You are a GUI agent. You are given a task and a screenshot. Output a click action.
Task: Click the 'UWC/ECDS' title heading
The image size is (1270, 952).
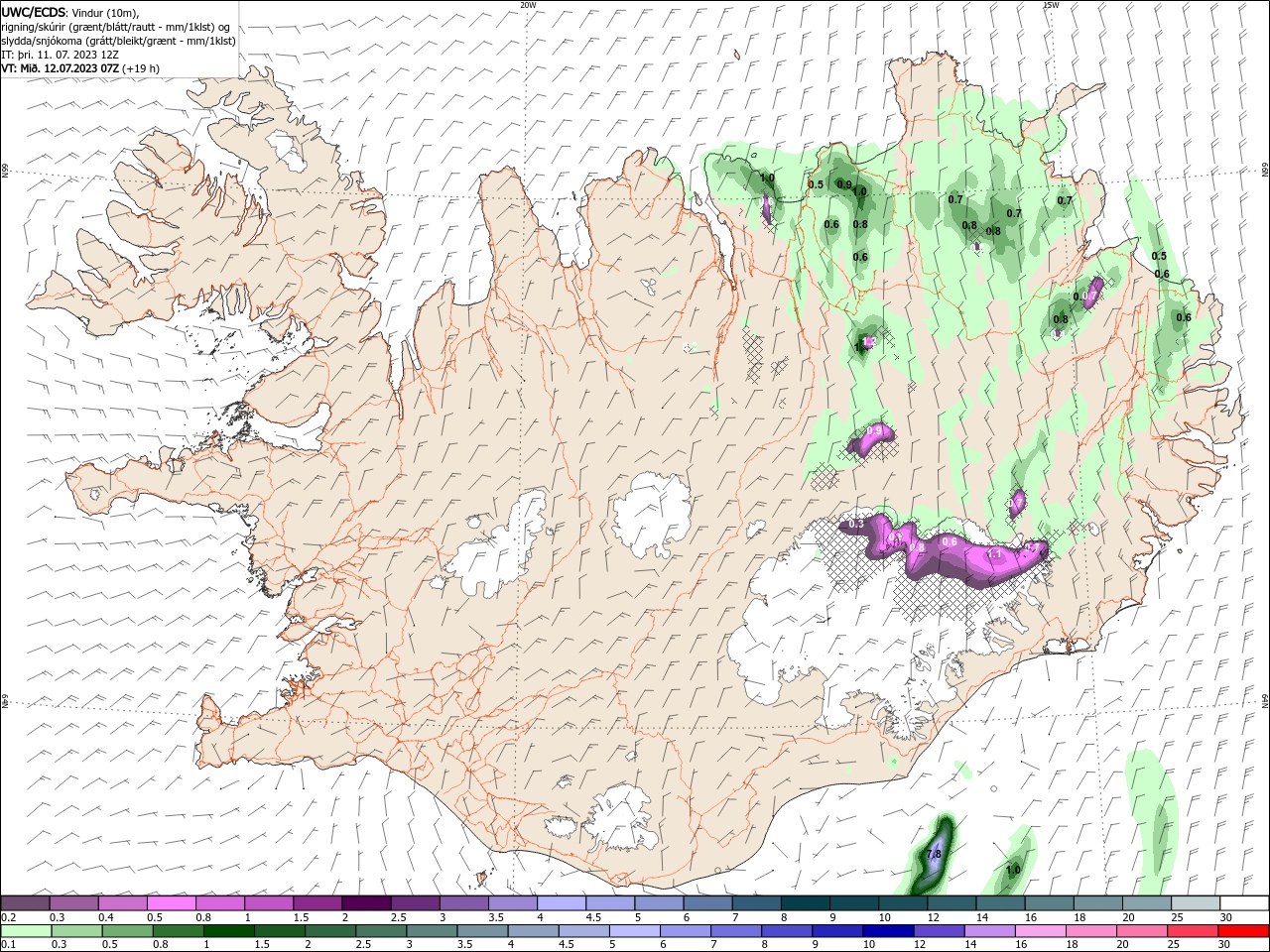point(35,11)
